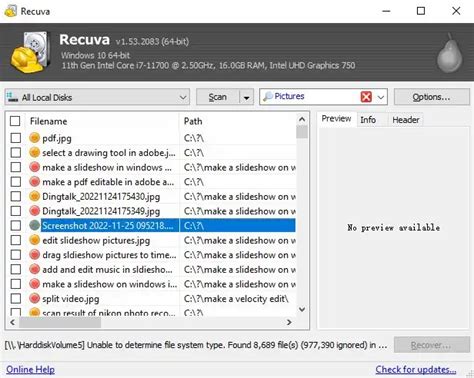
Task: Click the vertical scrollbar thumb
Action: [302, 132]
